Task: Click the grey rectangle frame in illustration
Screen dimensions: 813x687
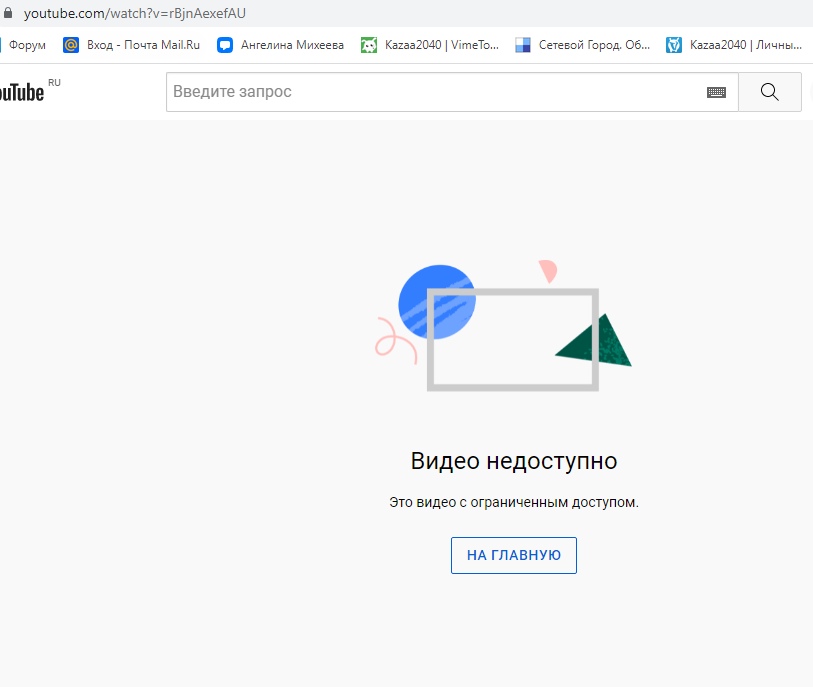Action: coord(513,384)
